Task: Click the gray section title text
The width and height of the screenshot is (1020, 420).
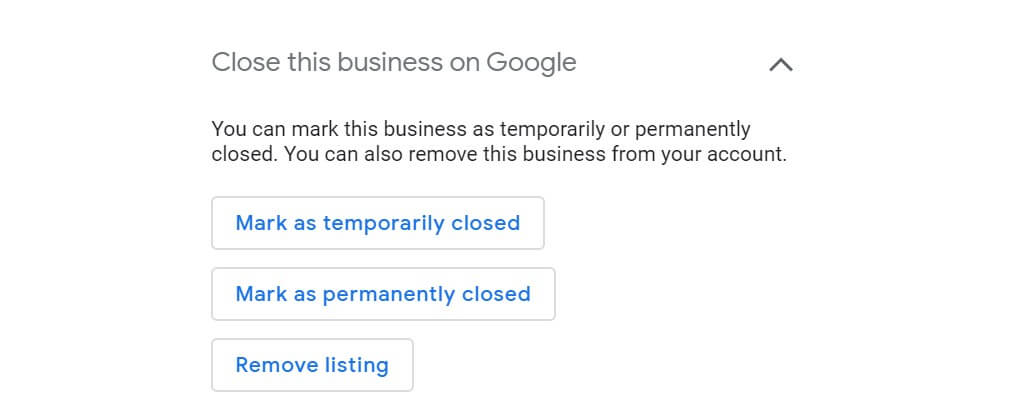Action: (x=394, y=62)
